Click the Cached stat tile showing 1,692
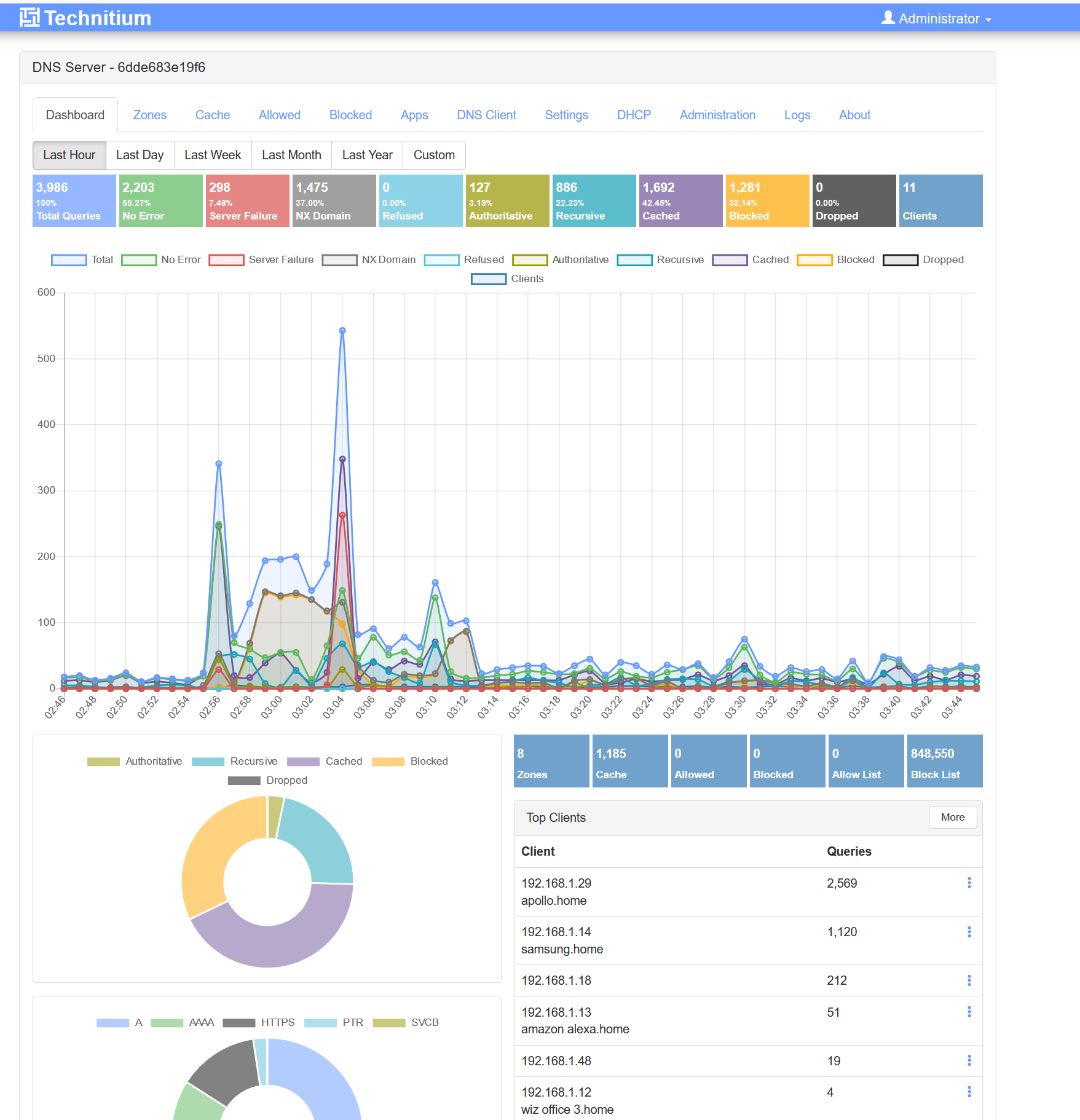Screen dimensions: 1080x1120 tap(681, 201)
